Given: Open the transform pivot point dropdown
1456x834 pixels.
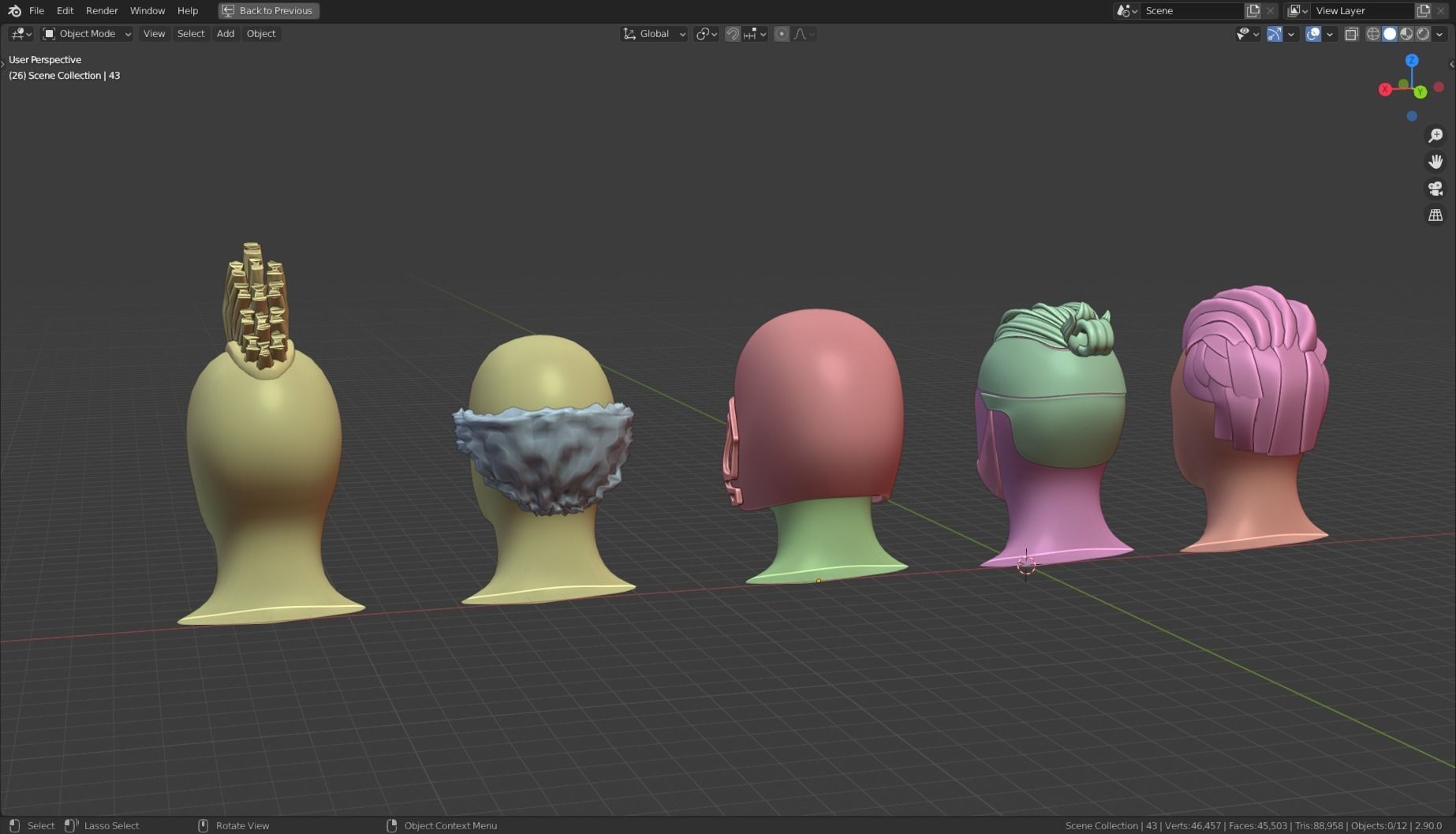Looking at the screenshot, I should tap(706, 34).
